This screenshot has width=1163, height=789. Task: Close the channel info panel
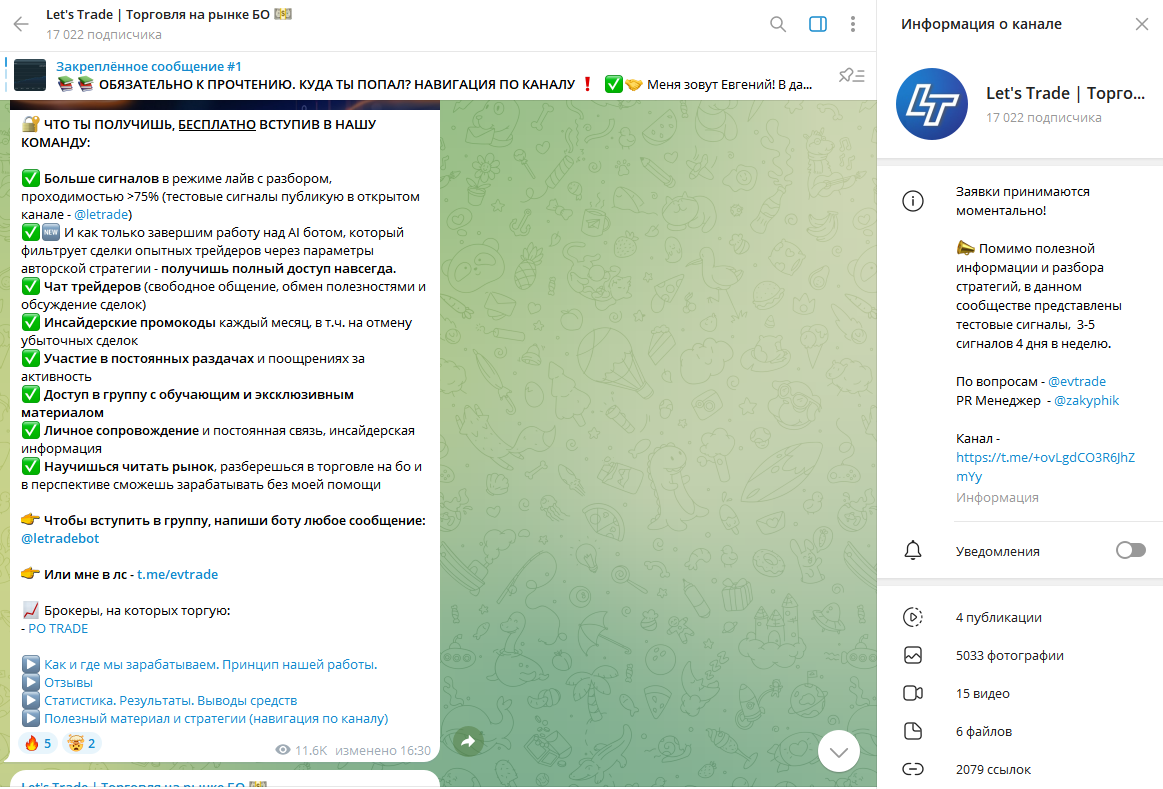click(x=1141, y=24)
